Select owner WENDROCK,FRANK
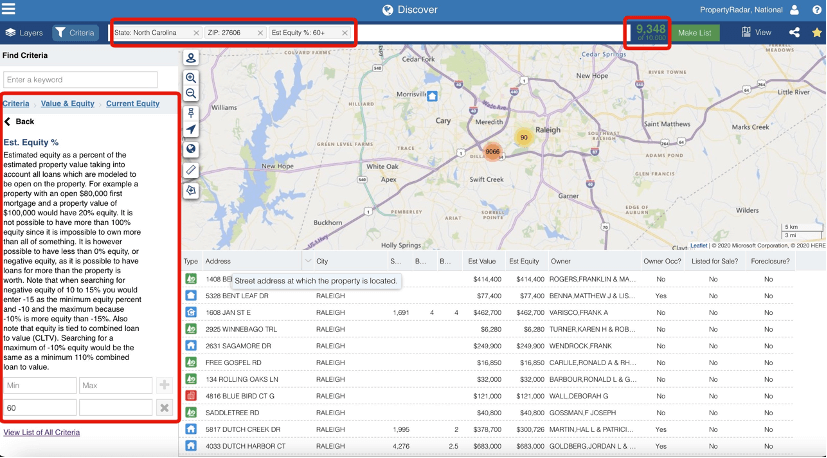 pos(581,346)
